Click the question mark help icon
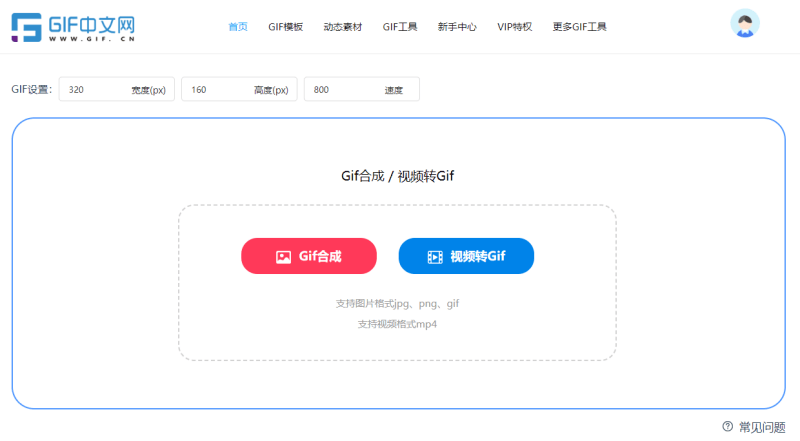This screenshot has width=800, height=441. 727,426
